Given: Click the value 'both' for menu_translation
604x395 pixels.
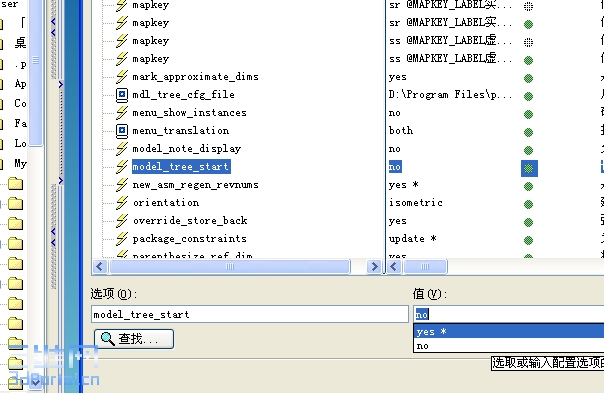Looking at the screenshot, I should pos(401,131).
